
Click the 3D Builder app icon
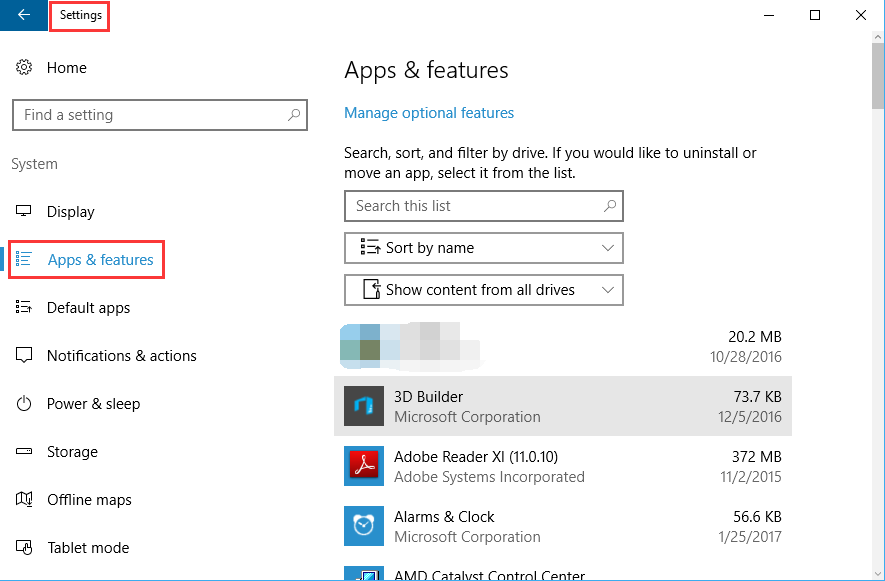364,406
